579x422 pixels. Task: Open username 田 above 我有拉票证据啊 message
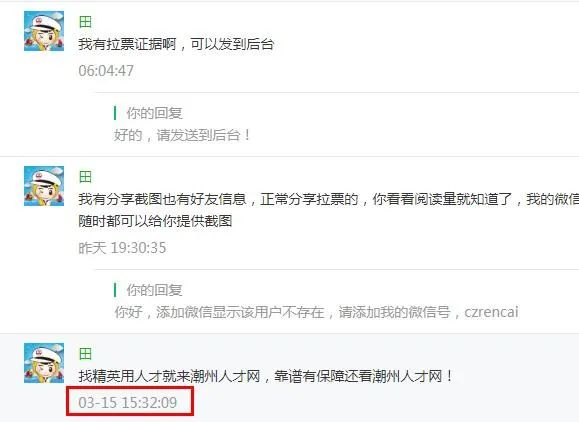pyautogui.click(x=85, y=22)
